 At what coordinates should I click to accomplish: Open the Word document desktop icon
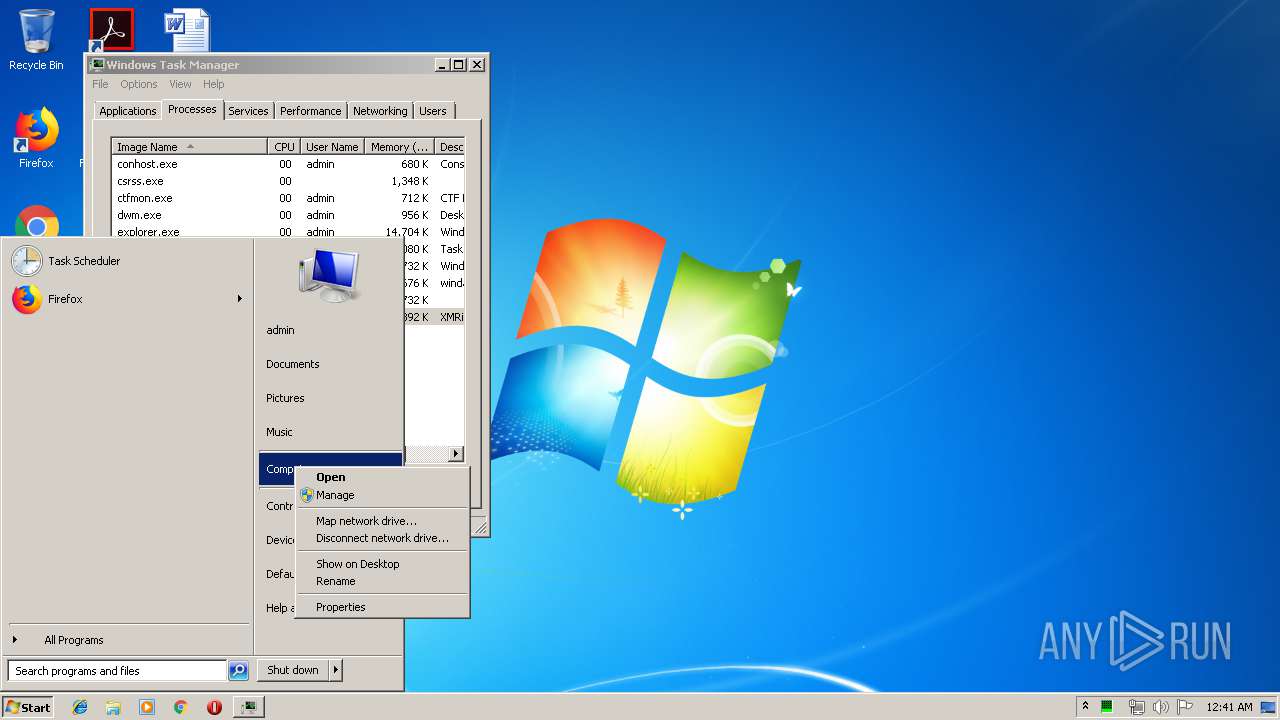click(187, 30)
